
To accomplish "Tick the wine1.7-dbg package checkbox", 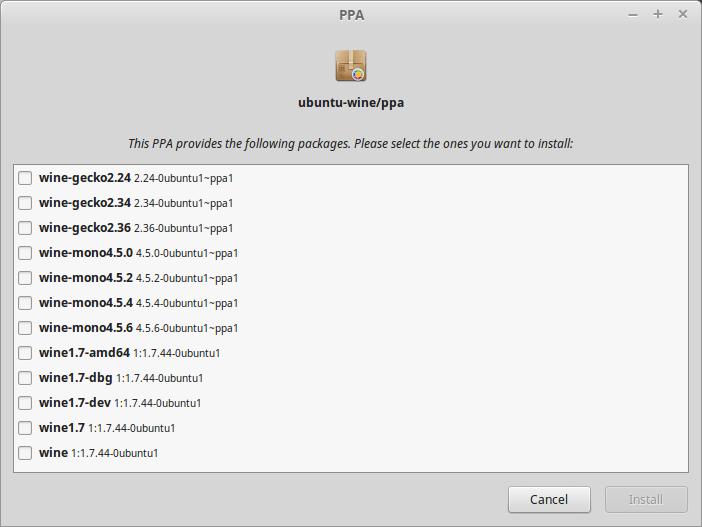I will (x=25, y=378).
